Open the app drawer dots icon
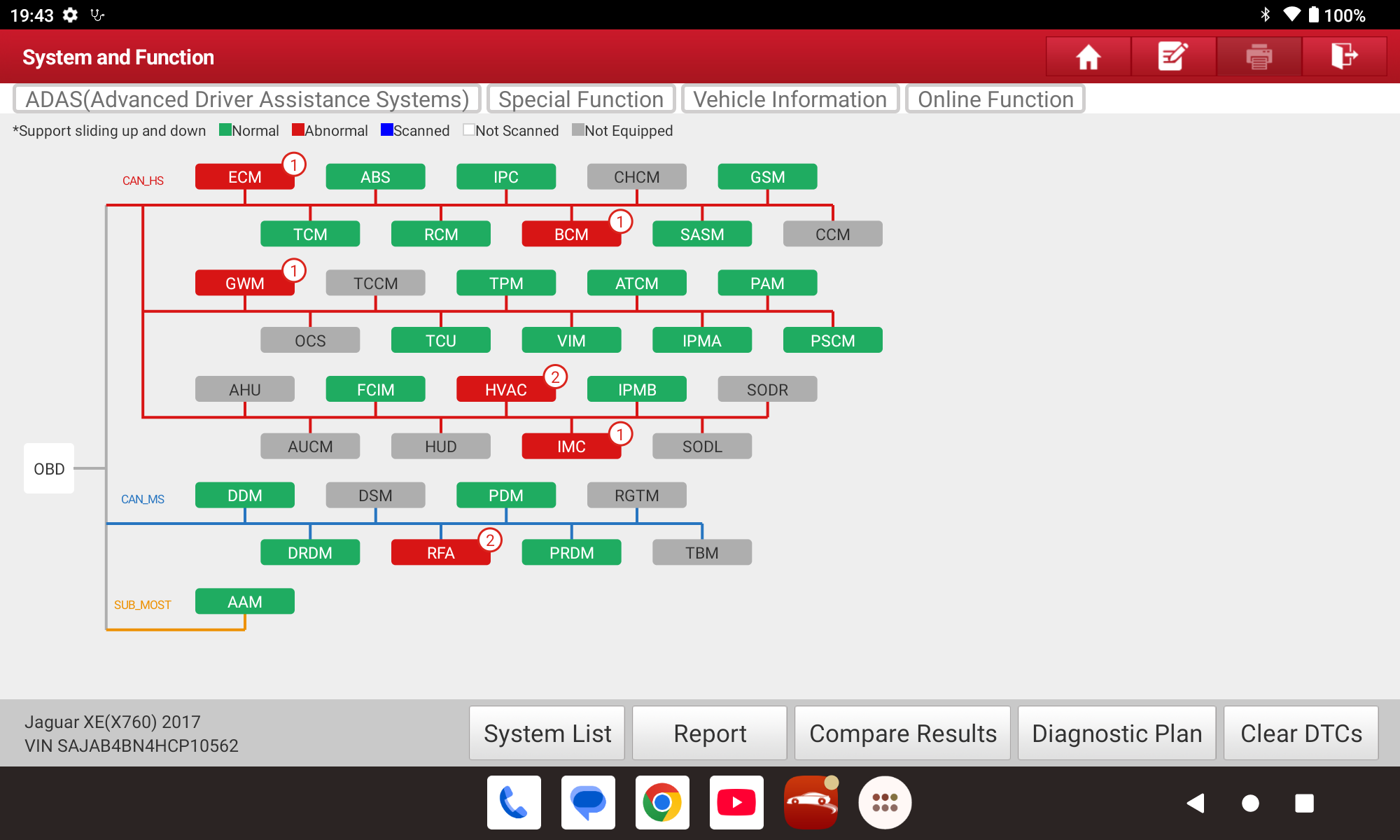Viewport: 1400px width, 840px height. tap(885, 802)
